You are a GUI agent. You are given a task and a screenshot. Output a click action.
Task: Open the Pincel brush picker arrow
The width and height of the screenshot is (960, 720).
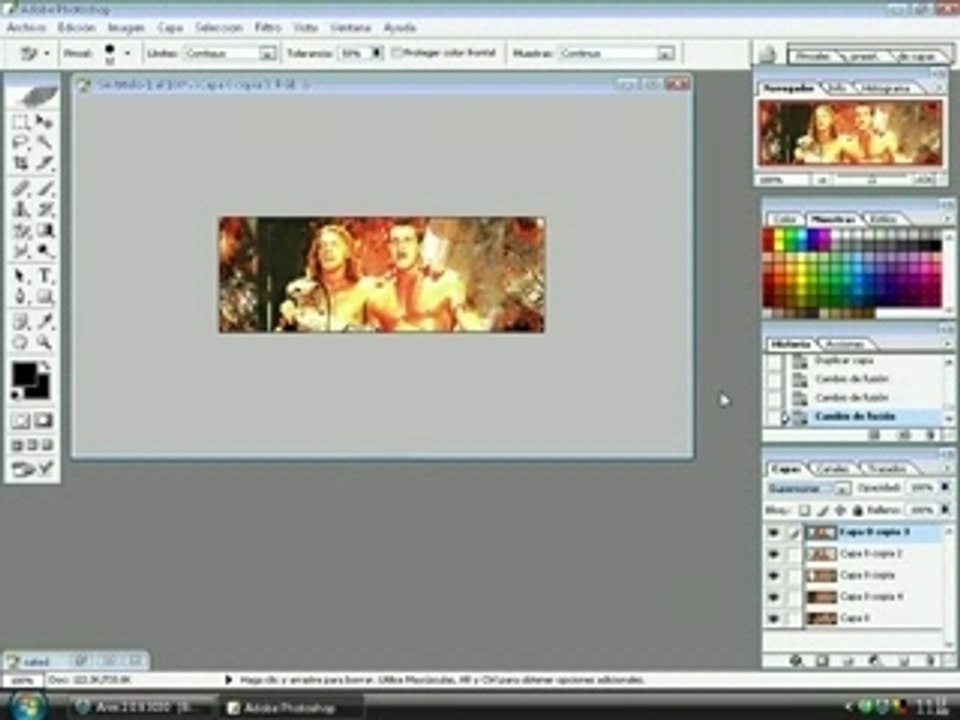tap(127, 54)
